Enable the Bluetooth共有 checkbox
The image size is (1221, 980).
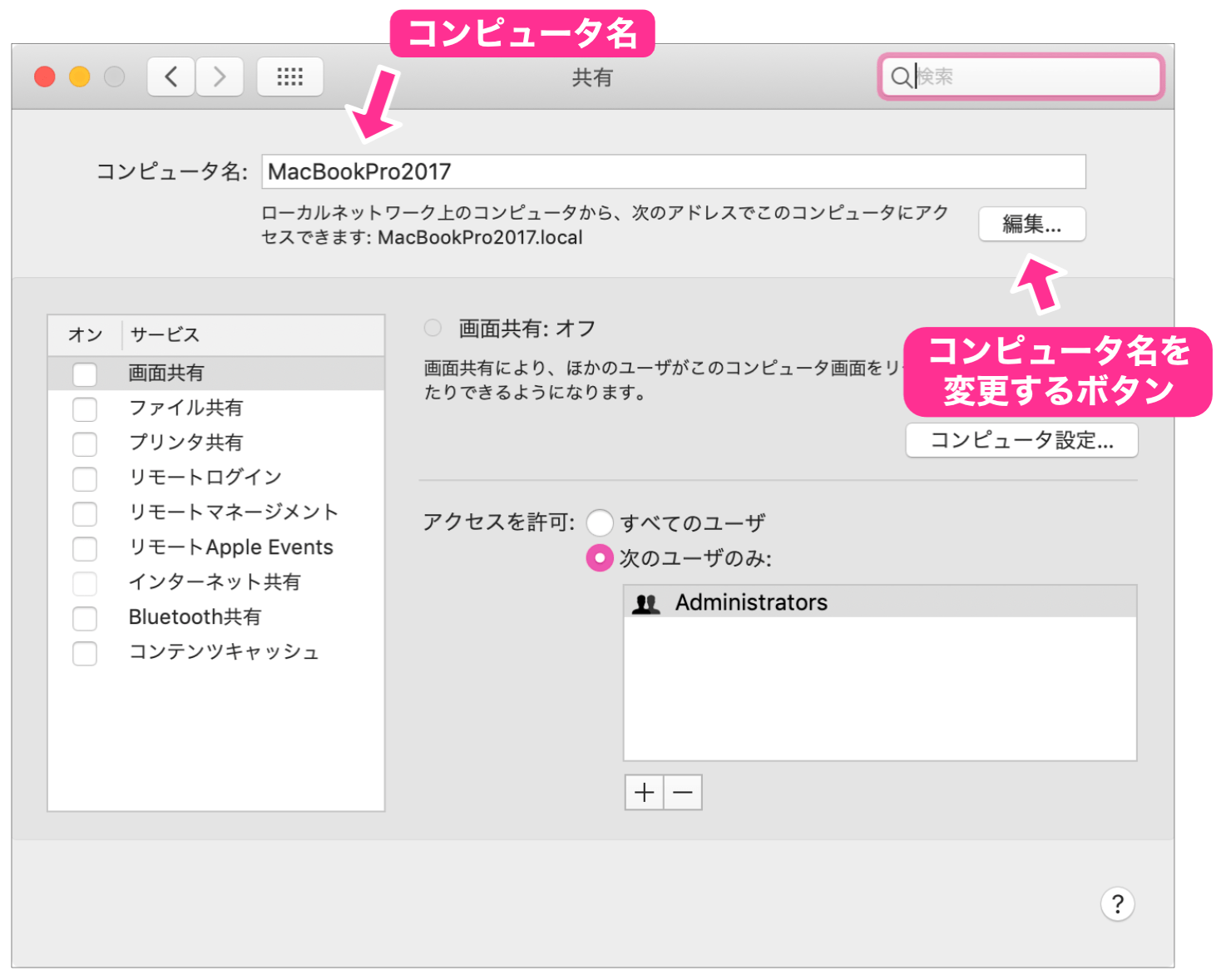(85, 618)
